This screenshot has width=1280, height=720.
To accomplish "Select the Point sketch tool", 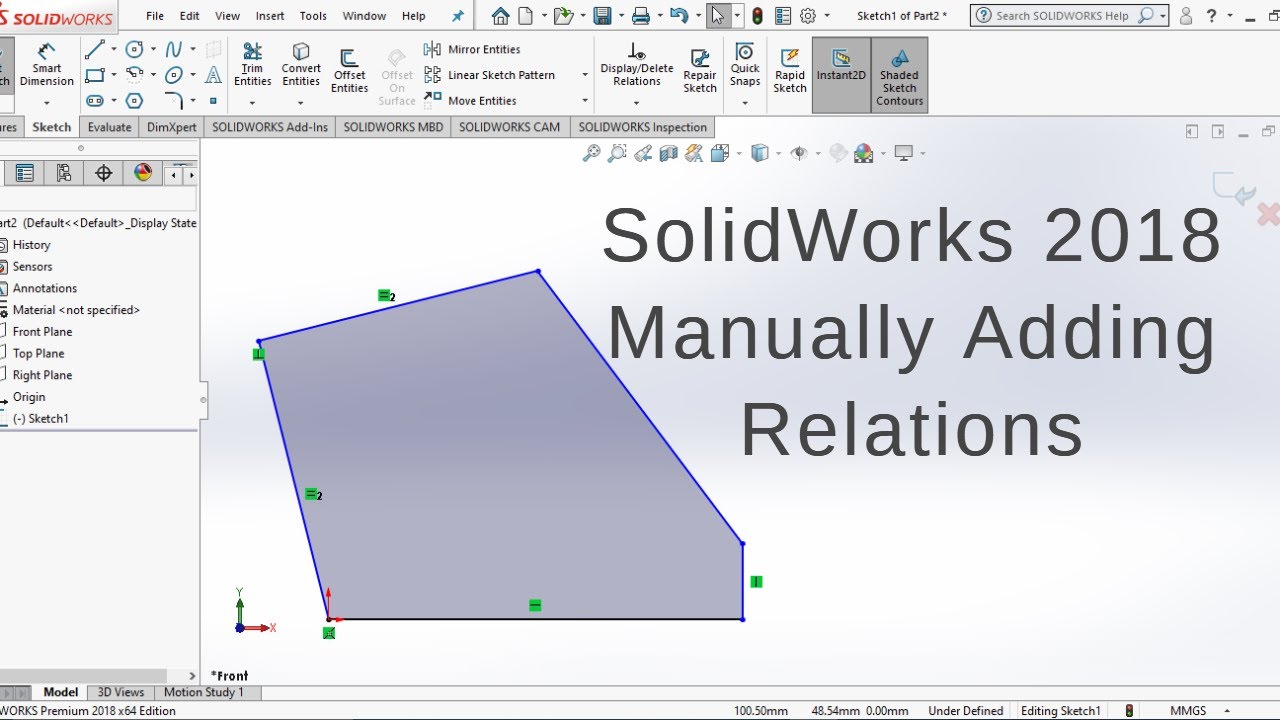I will (x=213, y=101).
